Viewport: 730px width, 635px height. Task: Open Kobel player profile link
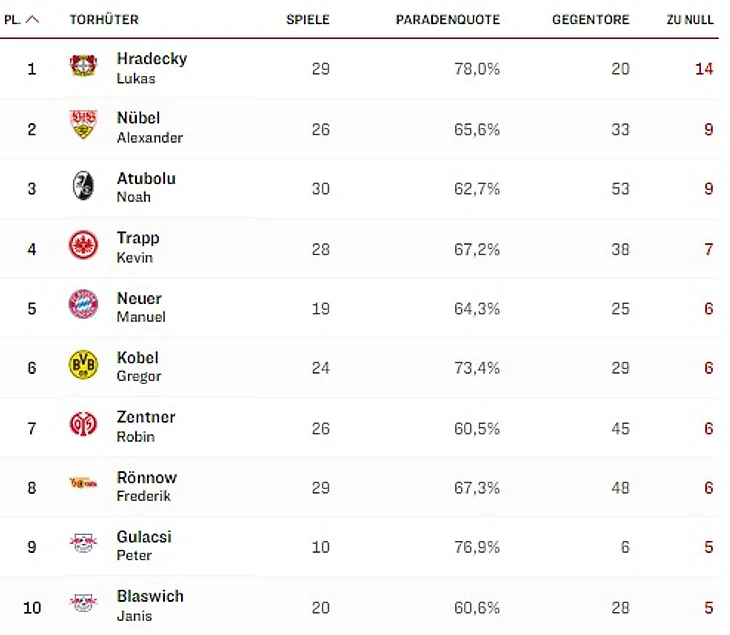pyautogui.click(x=137, y=357)
